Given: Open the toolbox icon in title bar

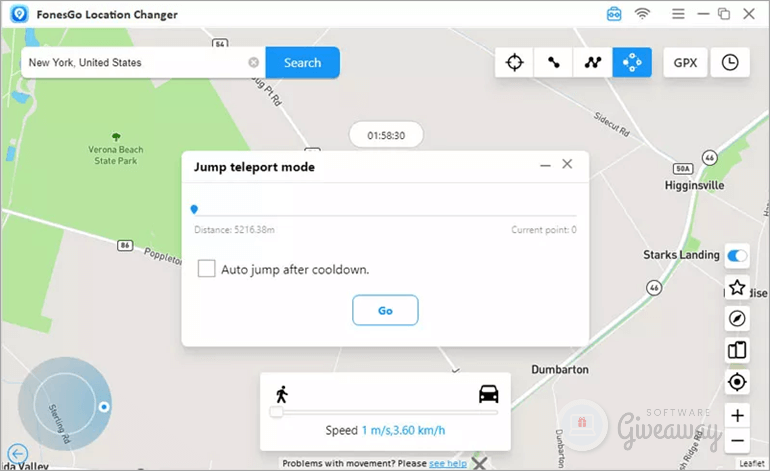Looking at the screenshot, I should coord(614,14).
